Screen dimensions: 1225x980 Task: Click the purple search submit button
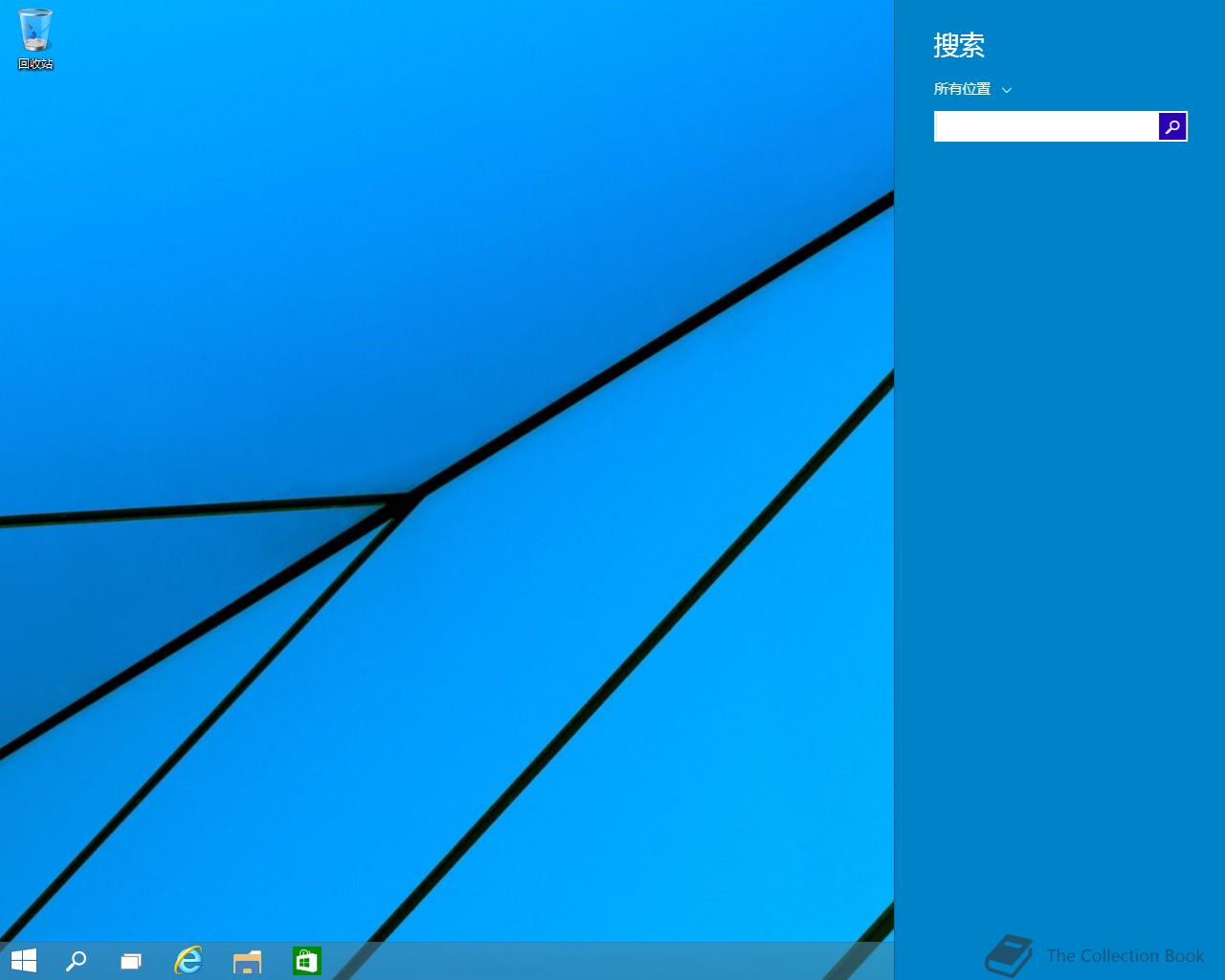click(x=1172, y=126)
